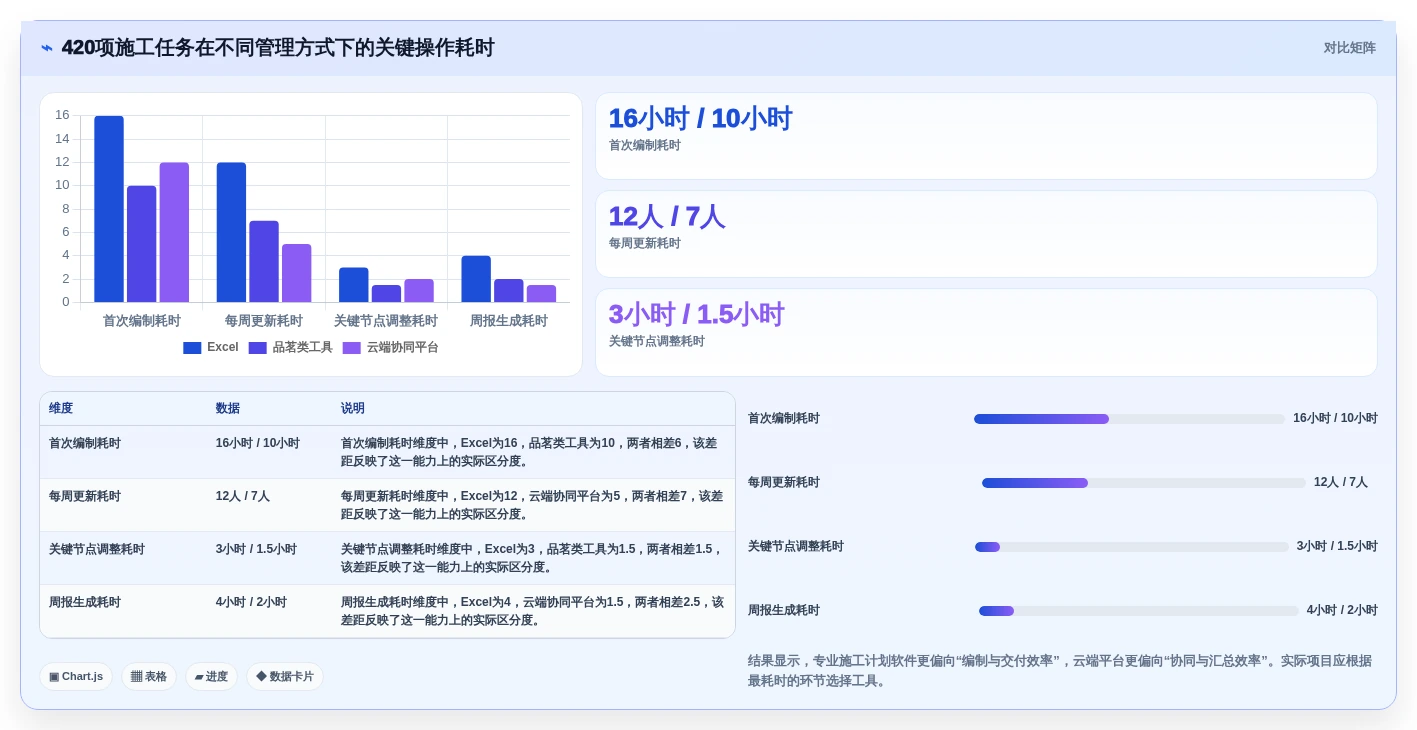Click the lightning icon beside the title
Image resolution: width=1417 pixels, height=730 pixels.
[x=47, y=48]
